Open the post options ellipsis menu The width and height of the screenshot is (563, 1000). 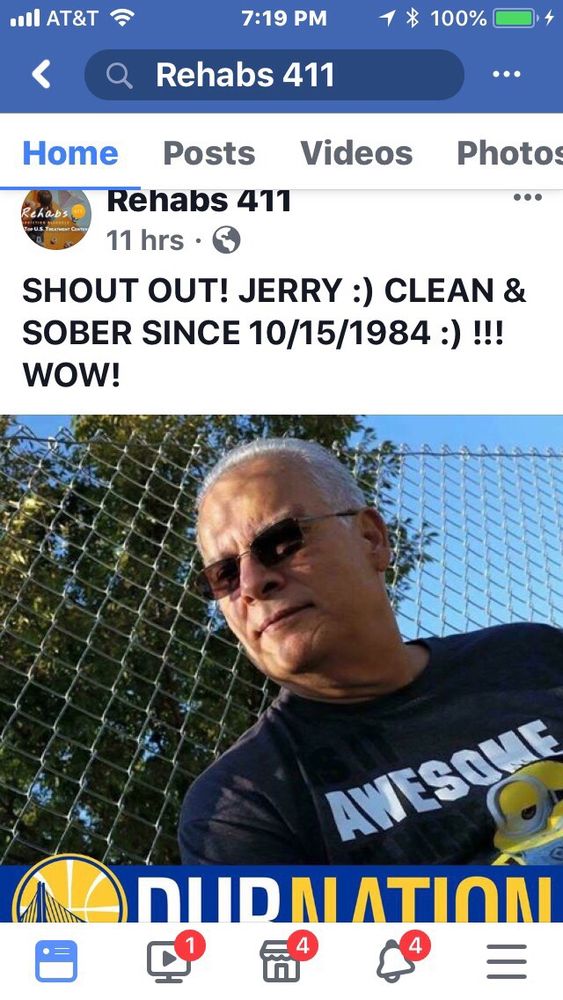[527, 197]
